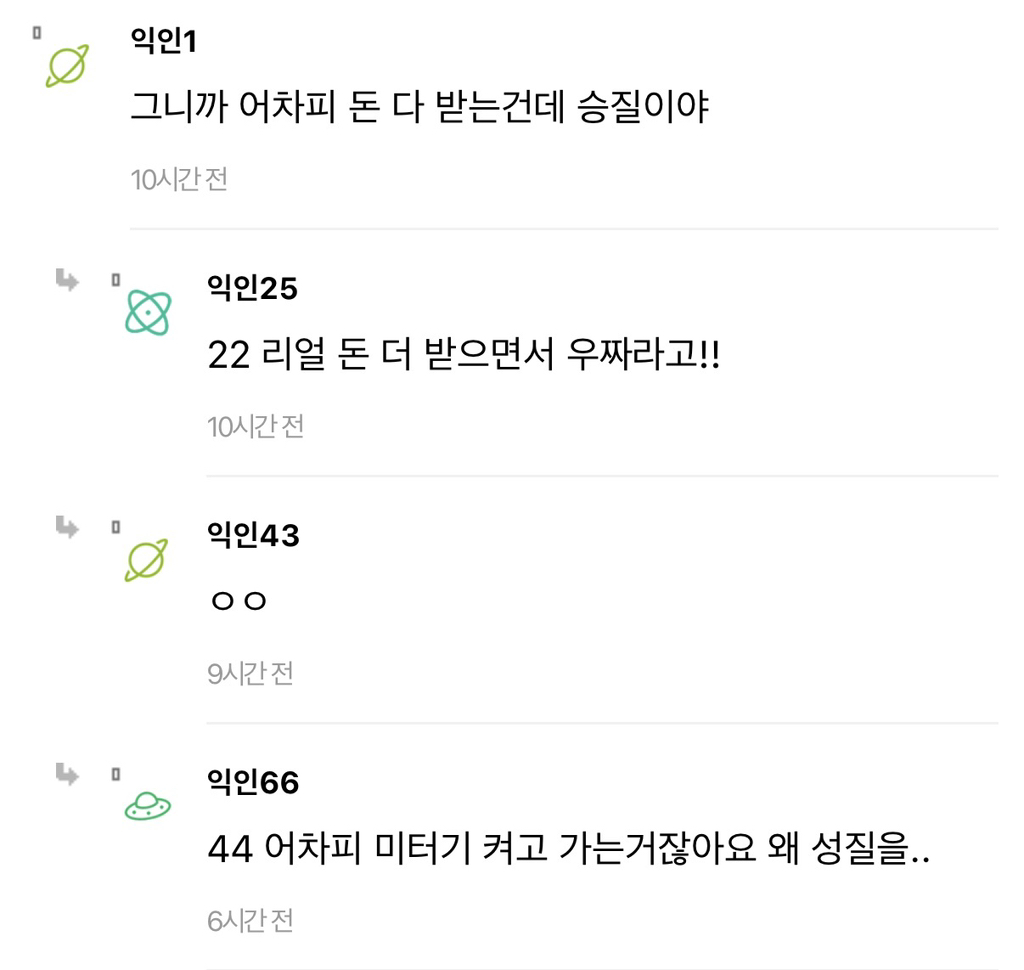Click the reply arrow beside 익인25
Viewport: 1024px width, 970px height.
click(x=67, y=281)
